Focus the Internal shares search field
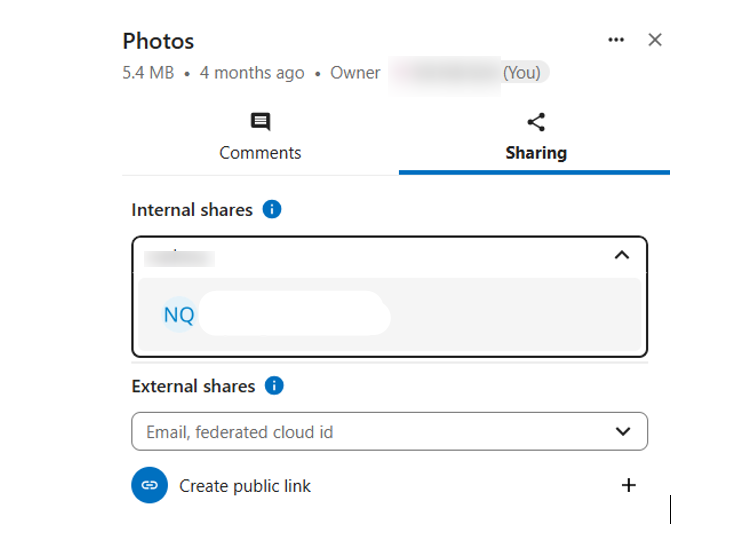Image resolution: width=745 pixels, height=543 pixels. (370, 257)
